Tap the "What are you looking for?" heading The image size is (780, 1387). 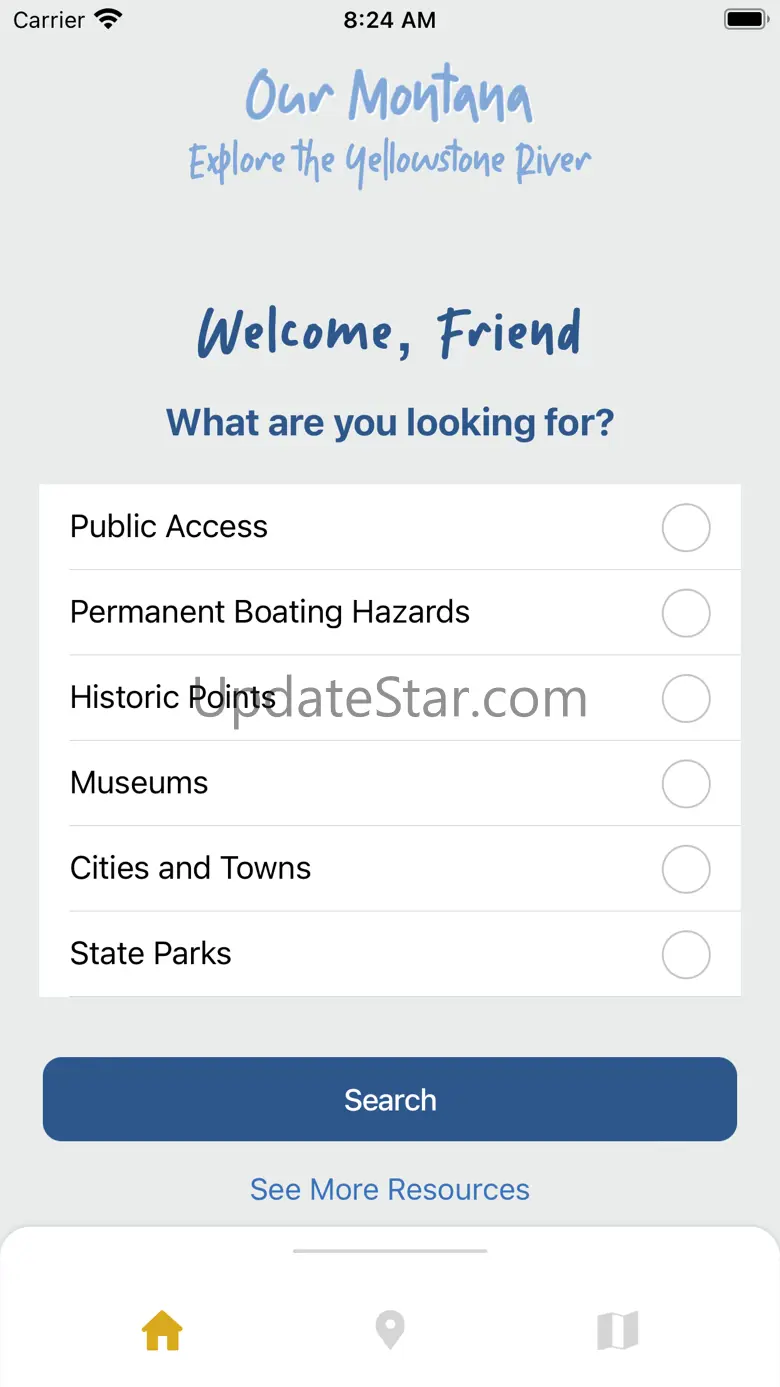point(390,422)
